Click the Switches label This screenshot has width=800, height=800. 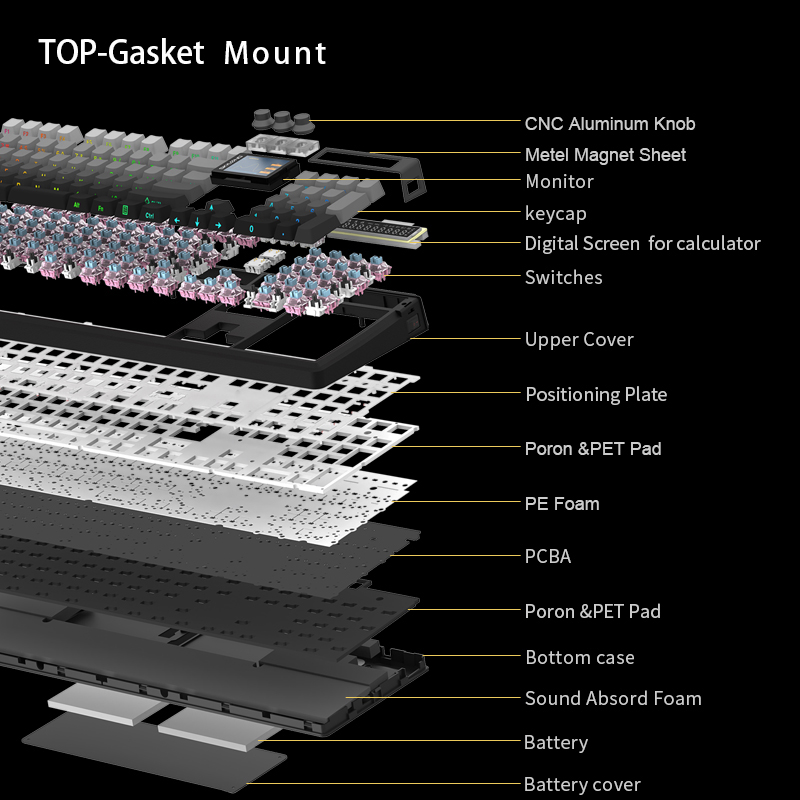pos(563,277)
